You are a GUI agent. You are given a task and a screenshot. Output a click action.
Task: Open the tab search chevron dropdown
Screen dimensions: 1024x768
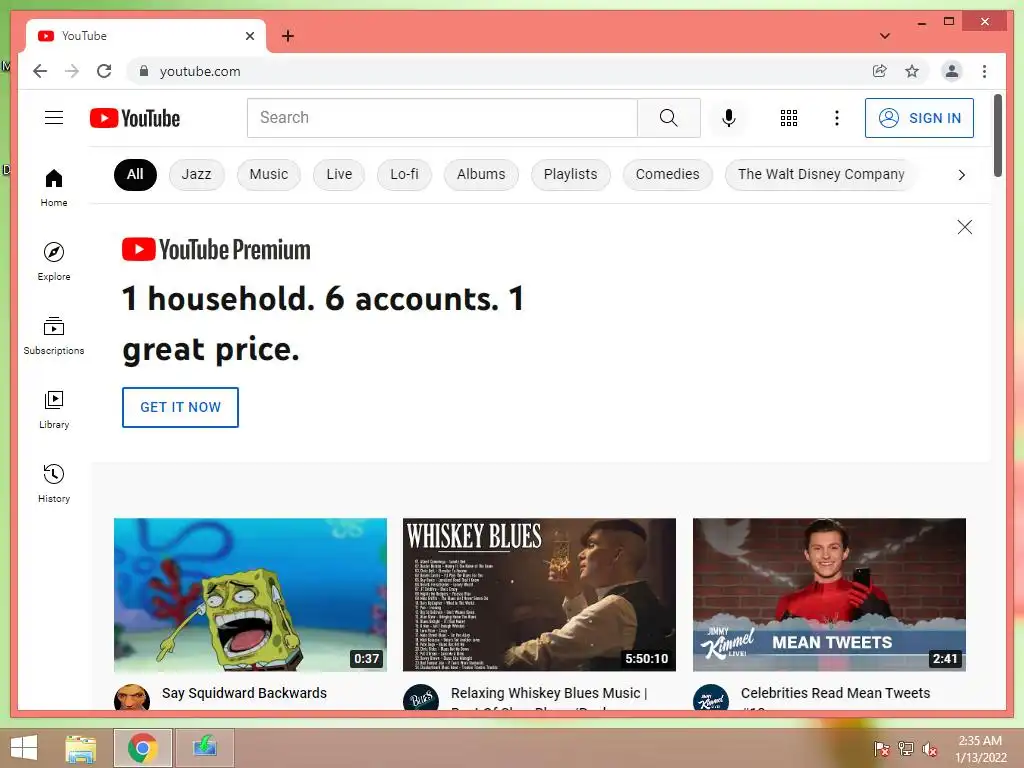(884, 36)
